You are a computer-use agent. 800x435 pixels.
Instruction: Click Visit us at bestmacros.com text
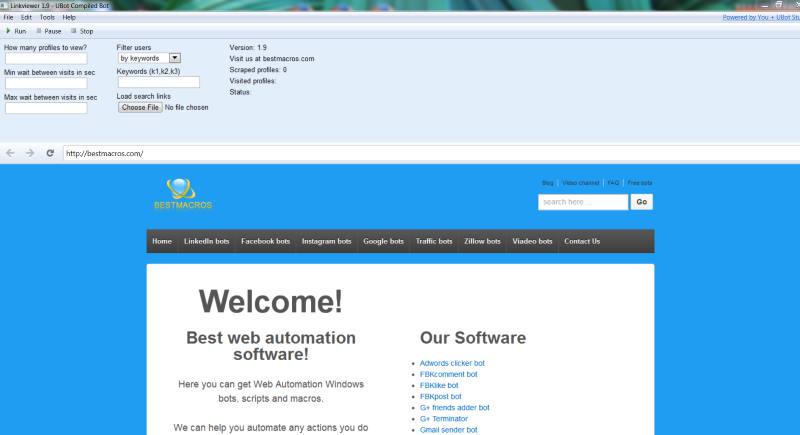pos(272,59)
